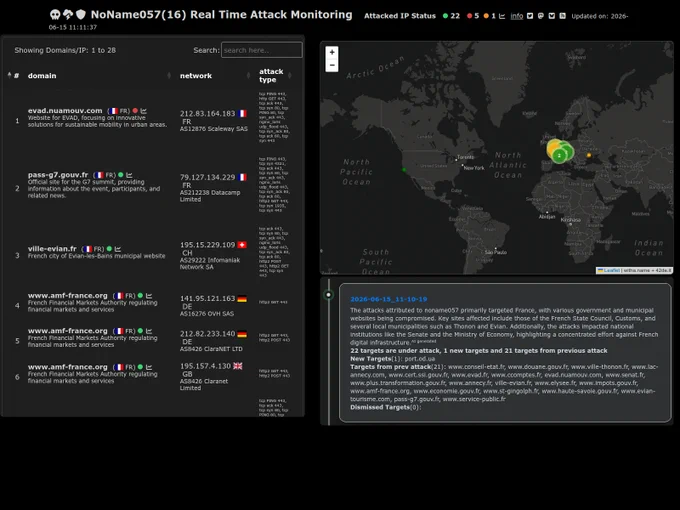
Task: Click UK flag next to 195.157.4.130
Action: tap(238, 366)
